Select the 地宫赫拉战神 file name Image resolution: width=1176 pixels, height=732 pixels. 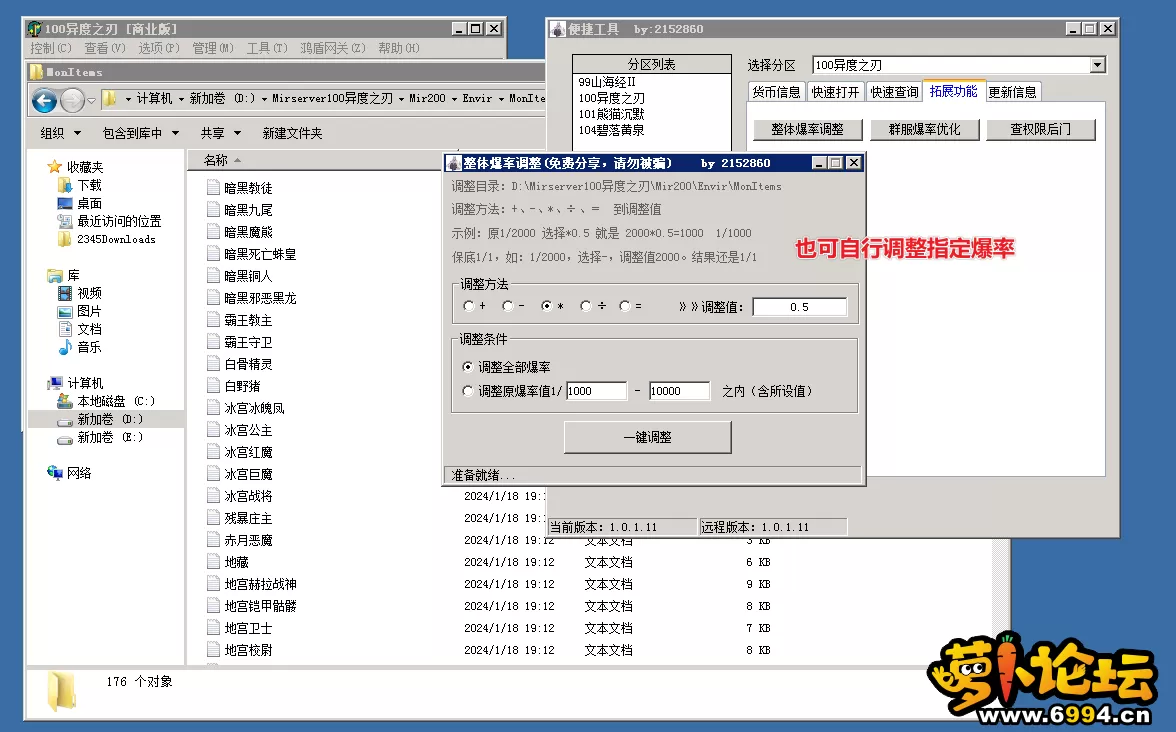pos(260,584)
